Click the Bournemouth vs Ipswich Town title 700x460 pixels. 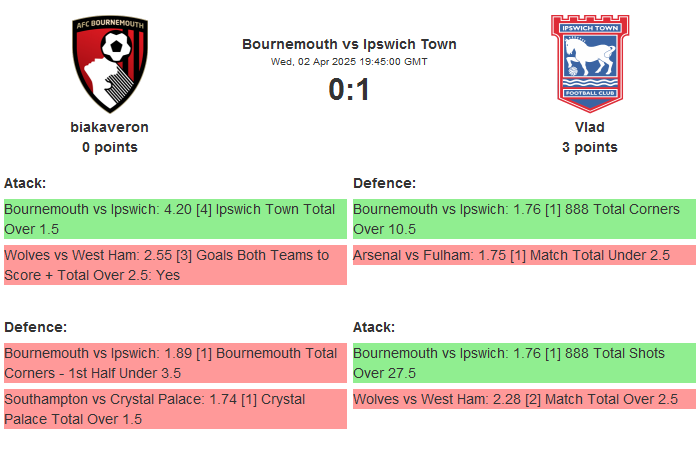(x=349, y=44)
